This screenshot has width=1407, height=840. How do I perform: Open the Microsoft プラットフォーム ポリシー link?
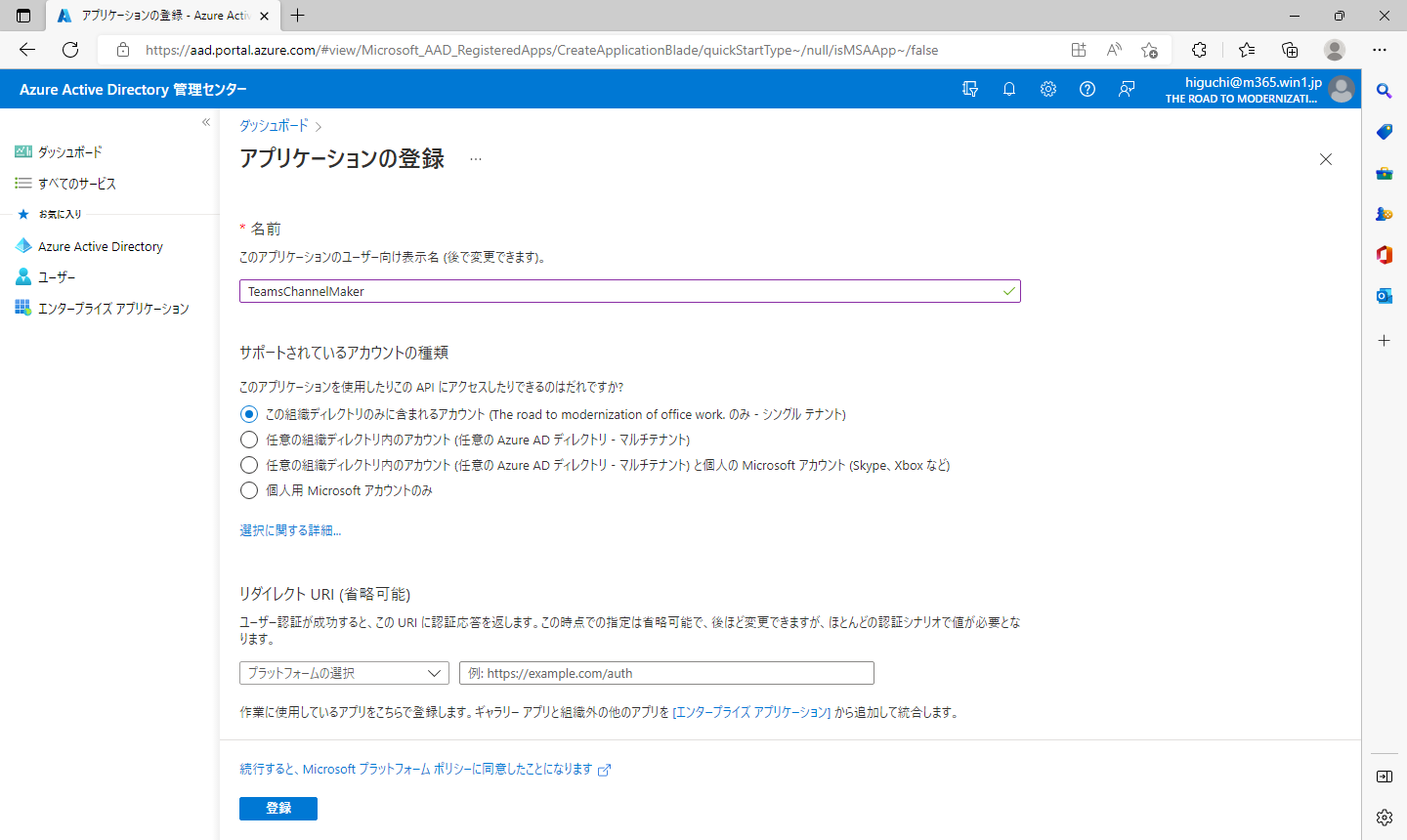pyautogui.click(x=425, y=770)
